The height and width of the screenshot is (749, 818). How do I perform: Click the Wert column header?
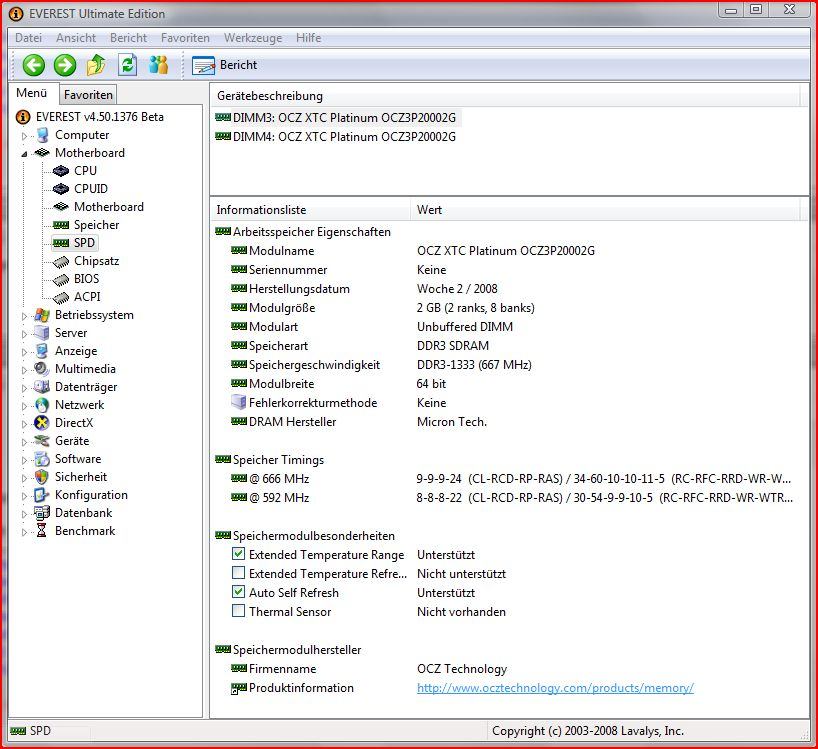coord(605,210)
